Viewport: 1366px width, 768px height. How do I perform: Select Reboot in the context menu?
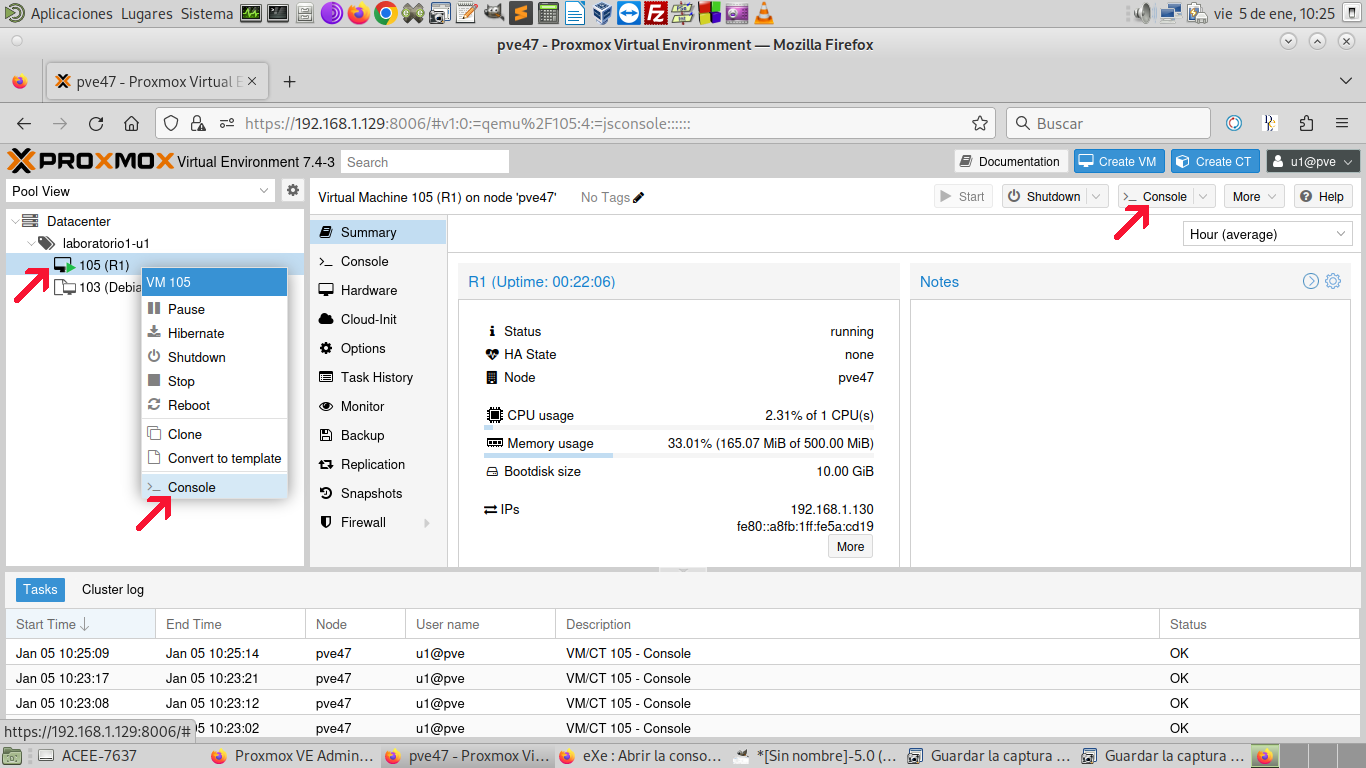pos(214,405)
